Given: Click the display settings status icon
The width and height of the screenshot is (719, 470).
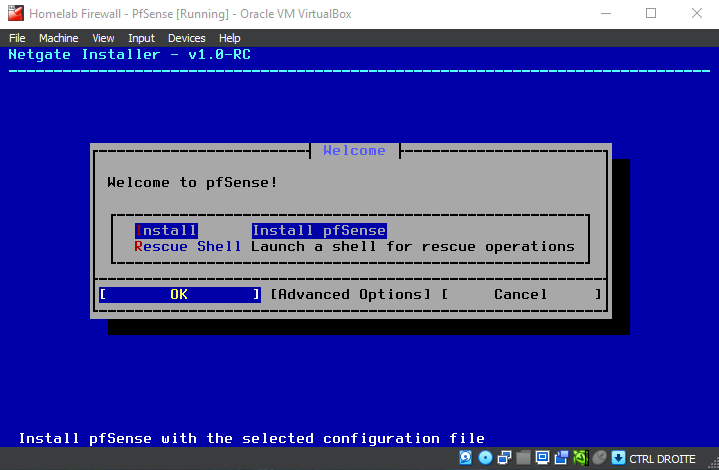Looking at the screenshot, I should 542,458.
